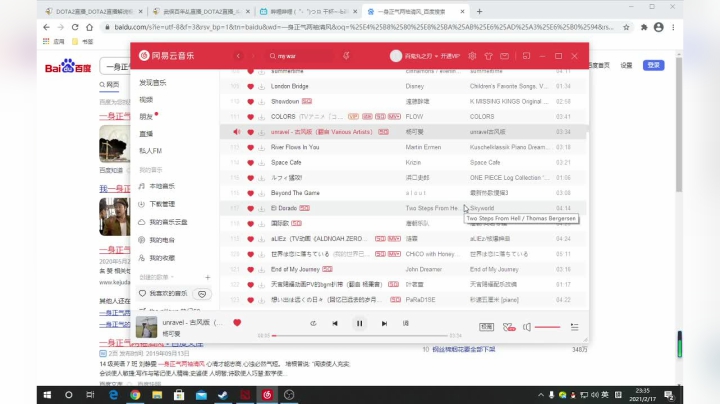Open the 私人FM sidebar item
This screenshot has width=720, height=404.
coord(151,151)
